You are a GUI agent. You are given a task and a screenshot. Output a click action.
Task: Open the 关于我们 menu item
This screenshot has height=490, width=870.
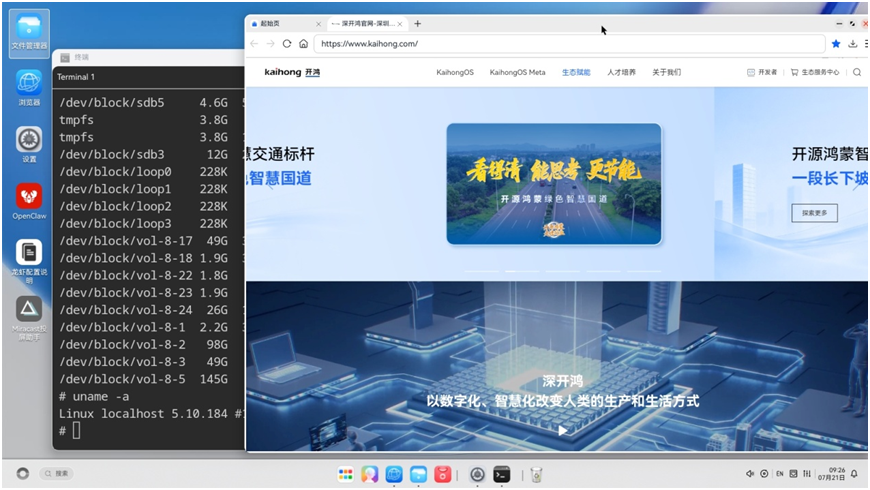coord(666,72)
